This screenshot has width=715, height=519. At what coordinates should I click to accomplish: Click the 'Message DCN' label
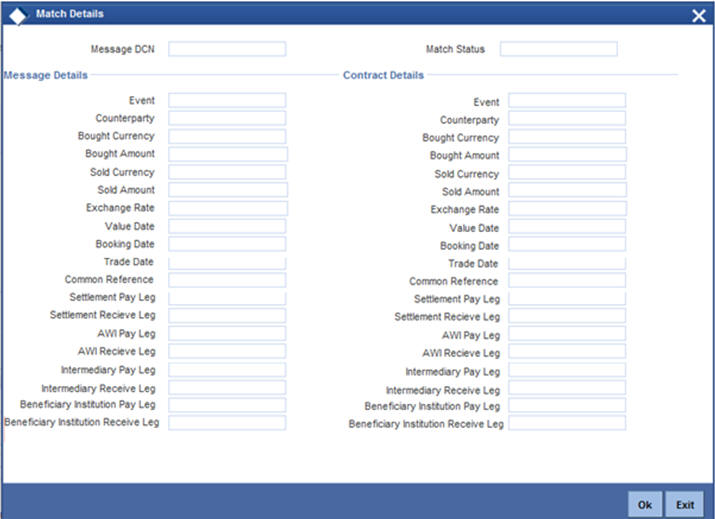[122, 49]
